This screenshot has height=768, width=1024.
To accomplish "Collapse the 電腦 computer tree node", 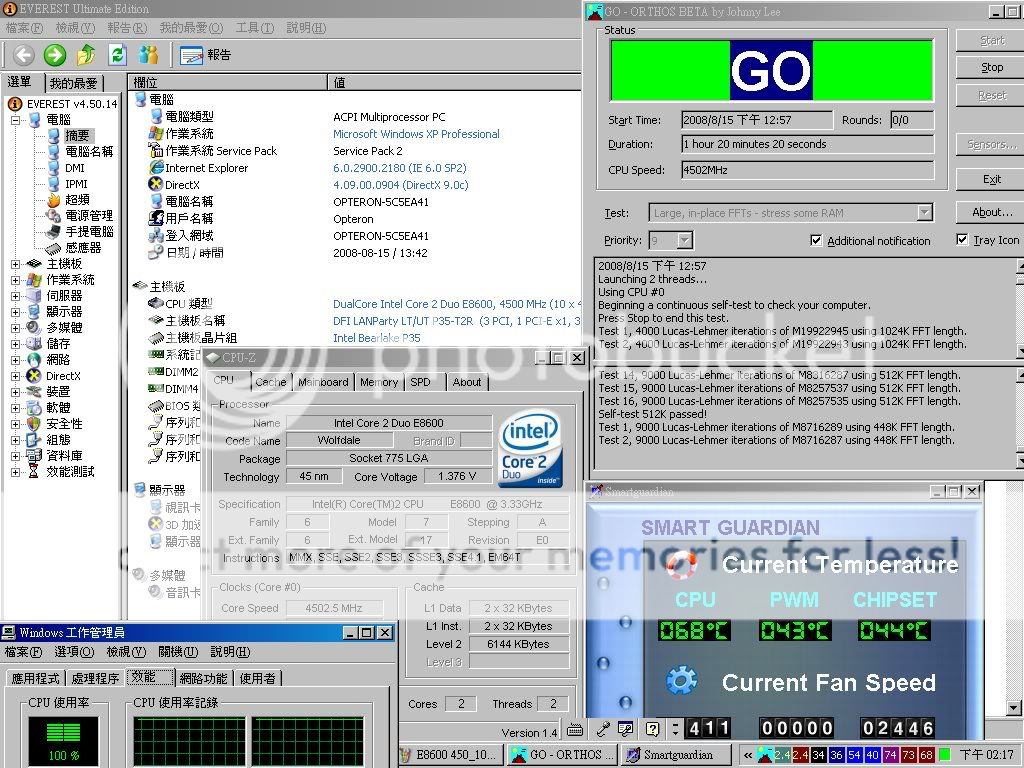I will pos(16,120).
